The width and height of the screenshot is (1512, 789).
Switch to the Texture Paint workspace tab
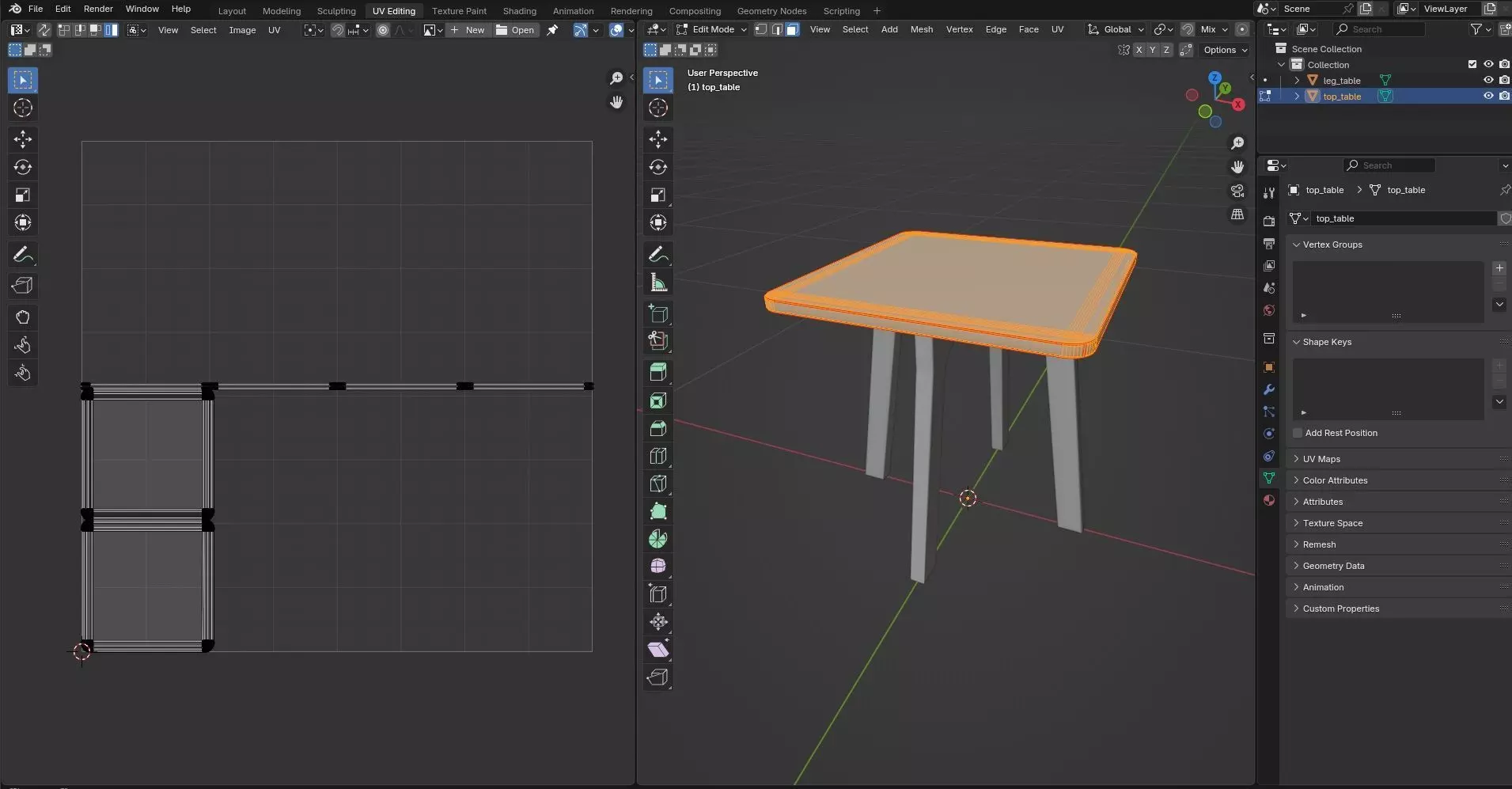[459, 11]
